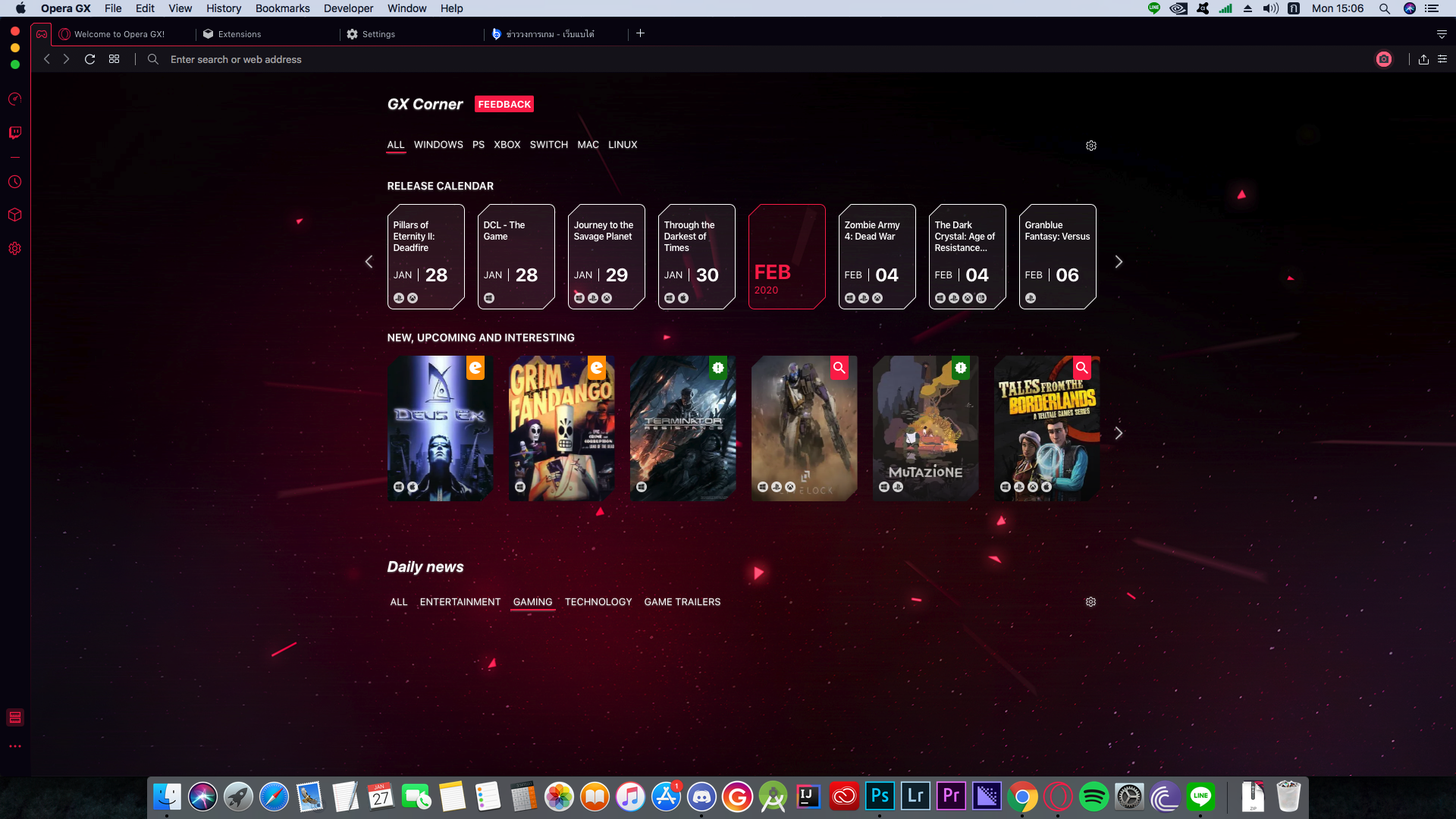Open Twitch panel in sidebar
The height and width of the screenshot is (819, 1456).
14,133
